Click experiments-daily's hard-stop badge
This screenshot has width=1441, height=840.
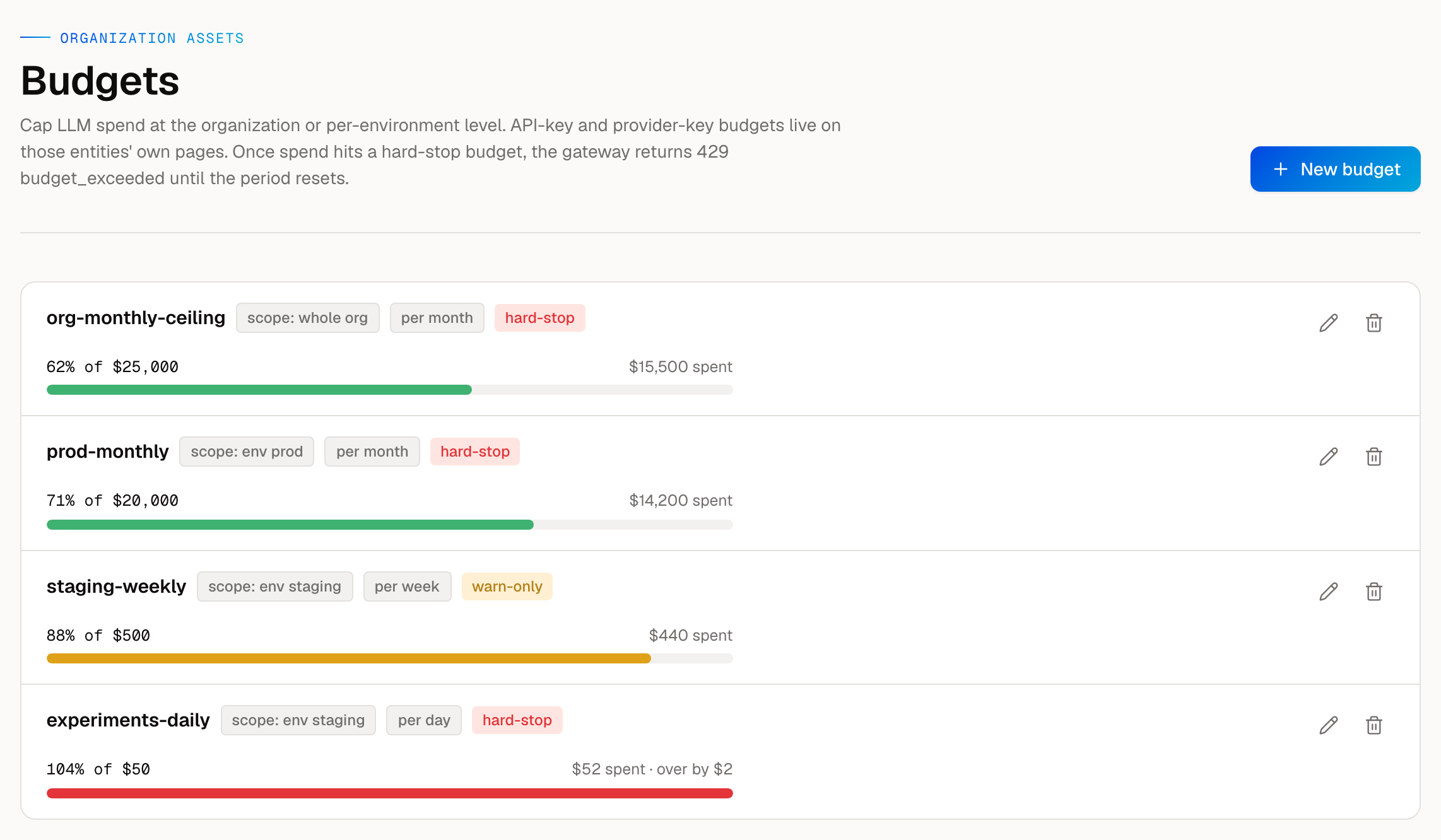(x=517, y=720)
